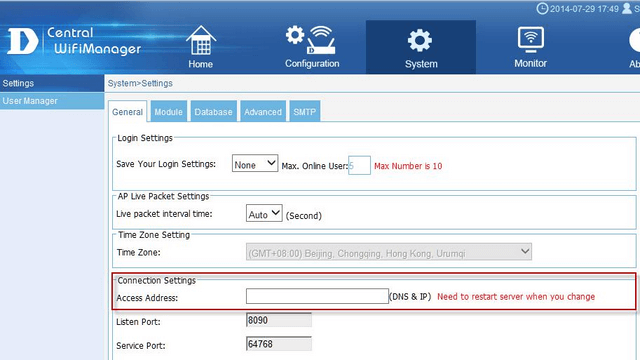The width and height of the screenshot is (640, 360).
Task: Click the user profile icon
Action: tap(627, 8)
